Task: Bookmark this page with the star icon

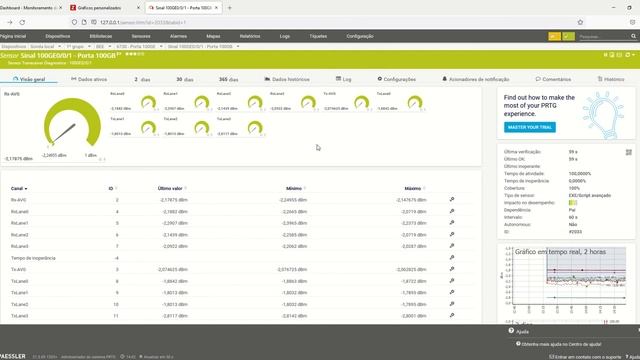Action: (x=580, y=22)
